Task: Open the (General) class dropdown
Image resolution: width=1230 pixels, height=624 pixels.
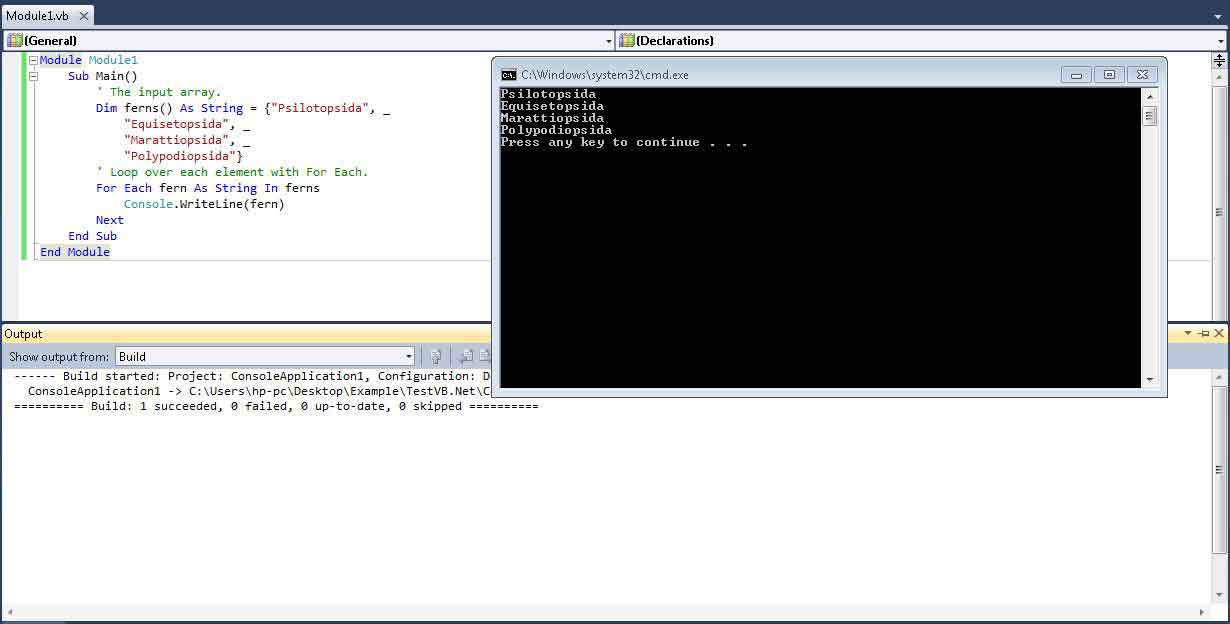Action: tap(308, 41)
